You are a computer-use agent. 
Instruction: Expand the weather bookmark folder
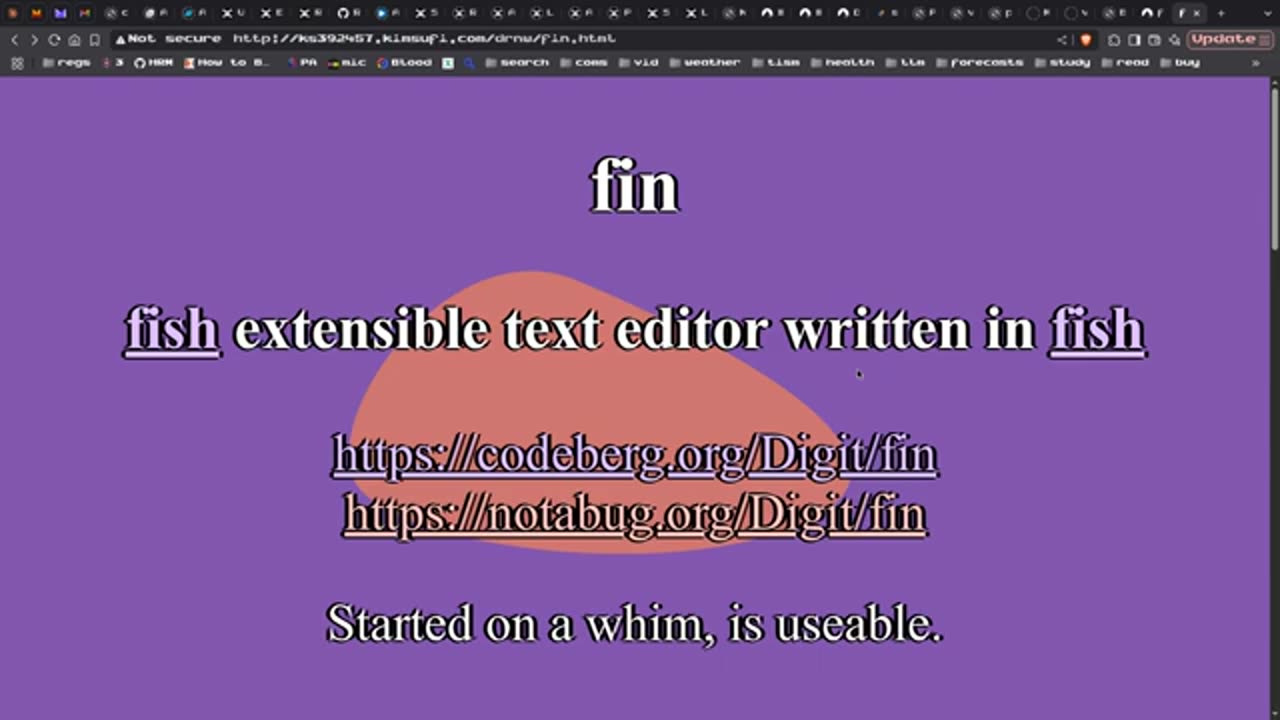pos(705,62)
